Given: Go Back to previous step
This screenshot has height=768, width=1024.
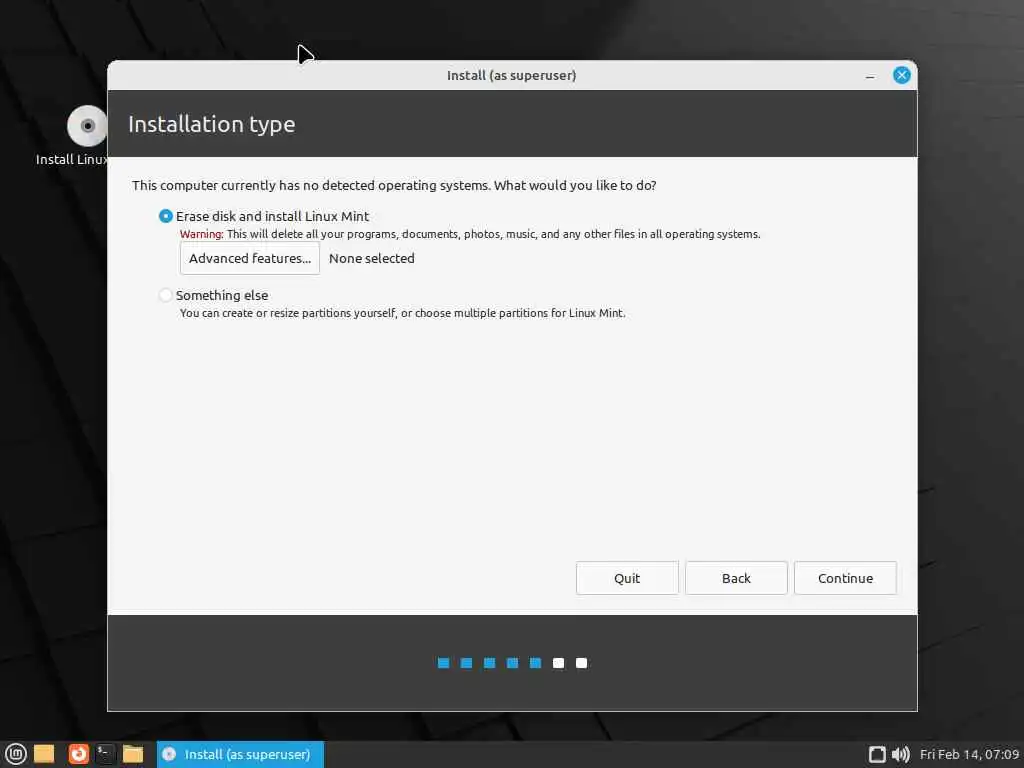Looking at the screenshot, I should [x=736, y=578].
